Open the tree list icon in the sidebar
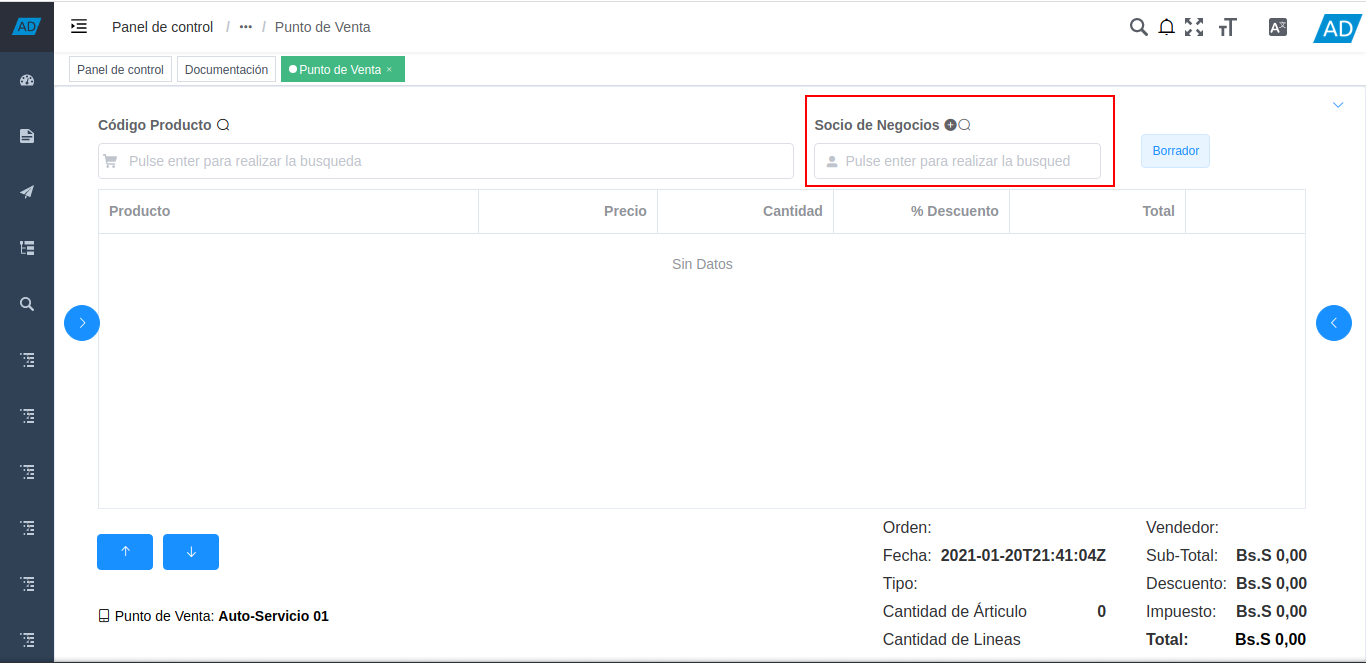 [27, 248]
